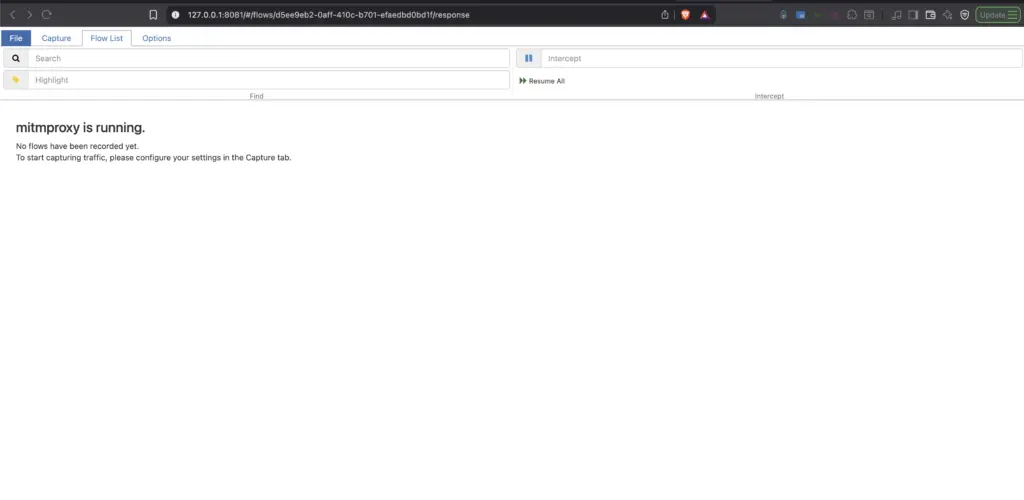Screen dimensions: 1024x500
Task: Share this page using share icon
Action: point(665,14)
